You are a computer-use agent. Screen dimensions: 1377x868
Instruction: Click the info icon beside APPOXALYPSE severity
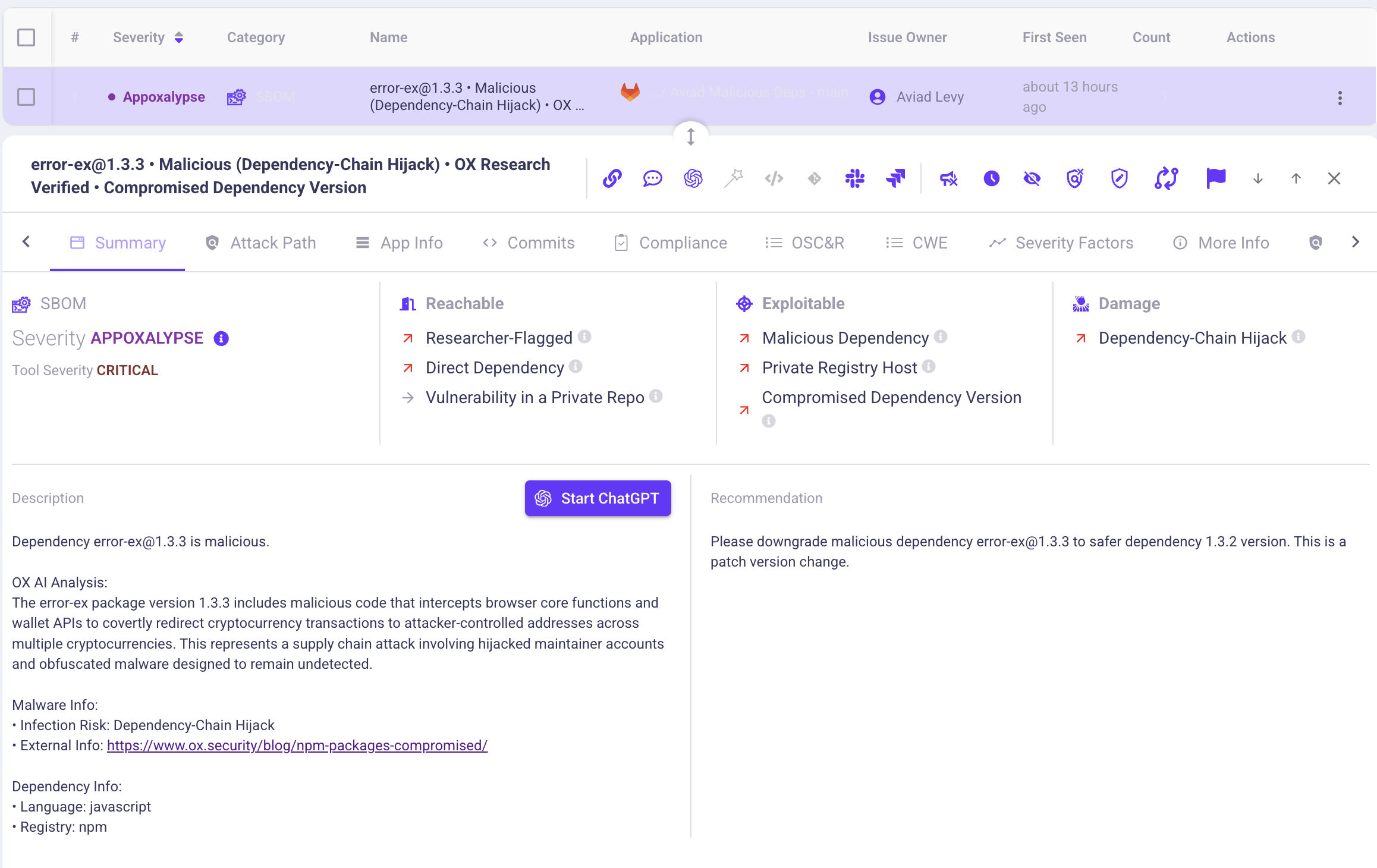tap(221, 338)
